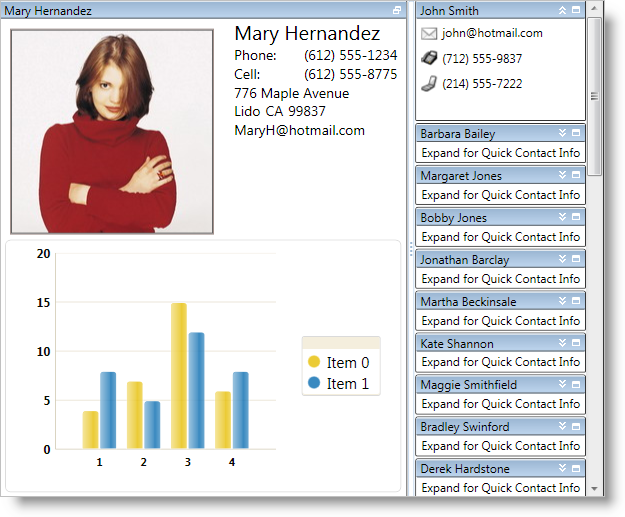The image size is (625, 517).
Task: Restore the Mary Hernandez pane using the title bar icon
Action: [x=397, y=10]
